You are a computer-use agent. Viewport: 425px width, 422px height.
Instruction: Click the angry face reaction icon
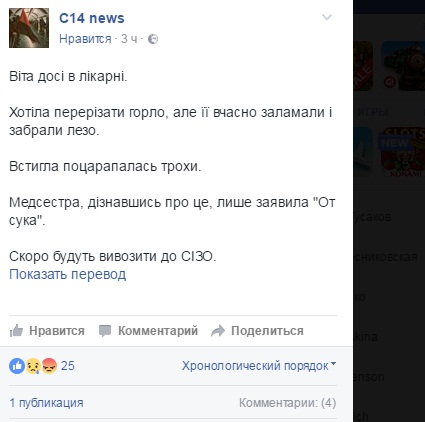49,366
